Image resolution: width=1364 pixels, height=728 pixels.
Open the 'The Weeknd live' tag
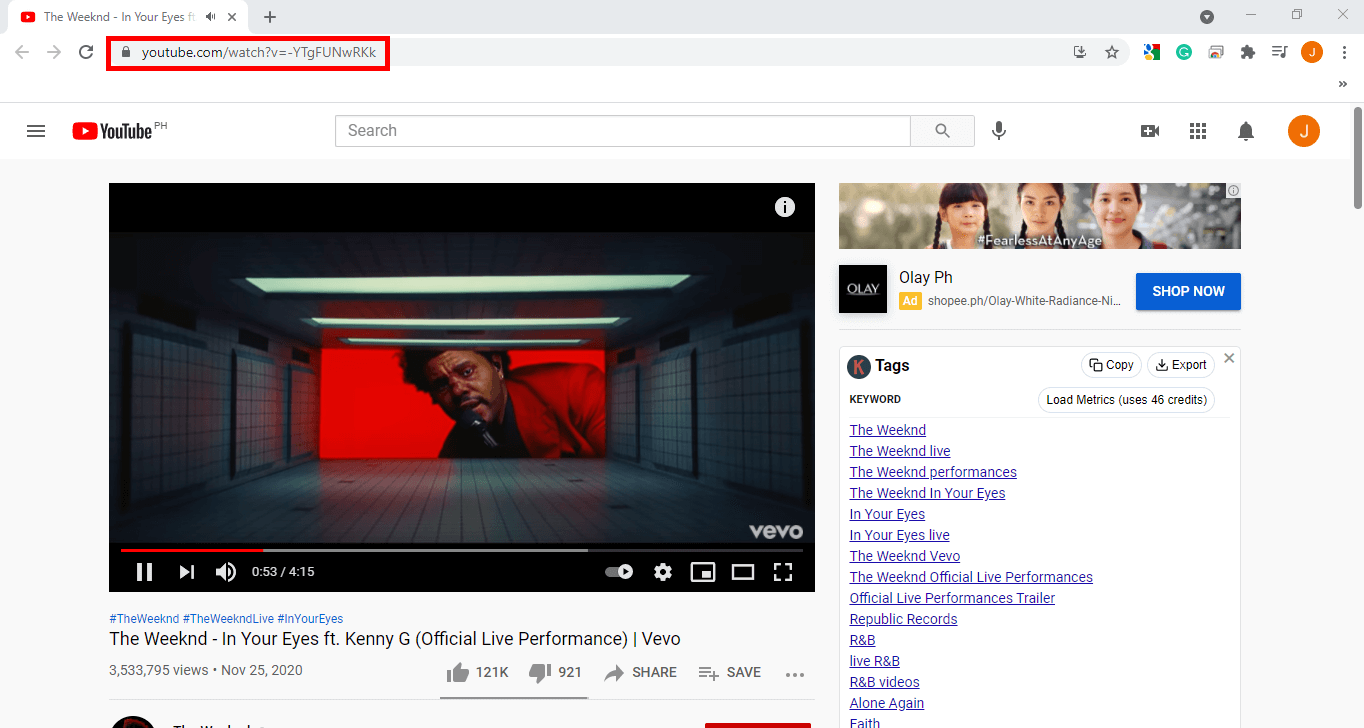[900, 451]
